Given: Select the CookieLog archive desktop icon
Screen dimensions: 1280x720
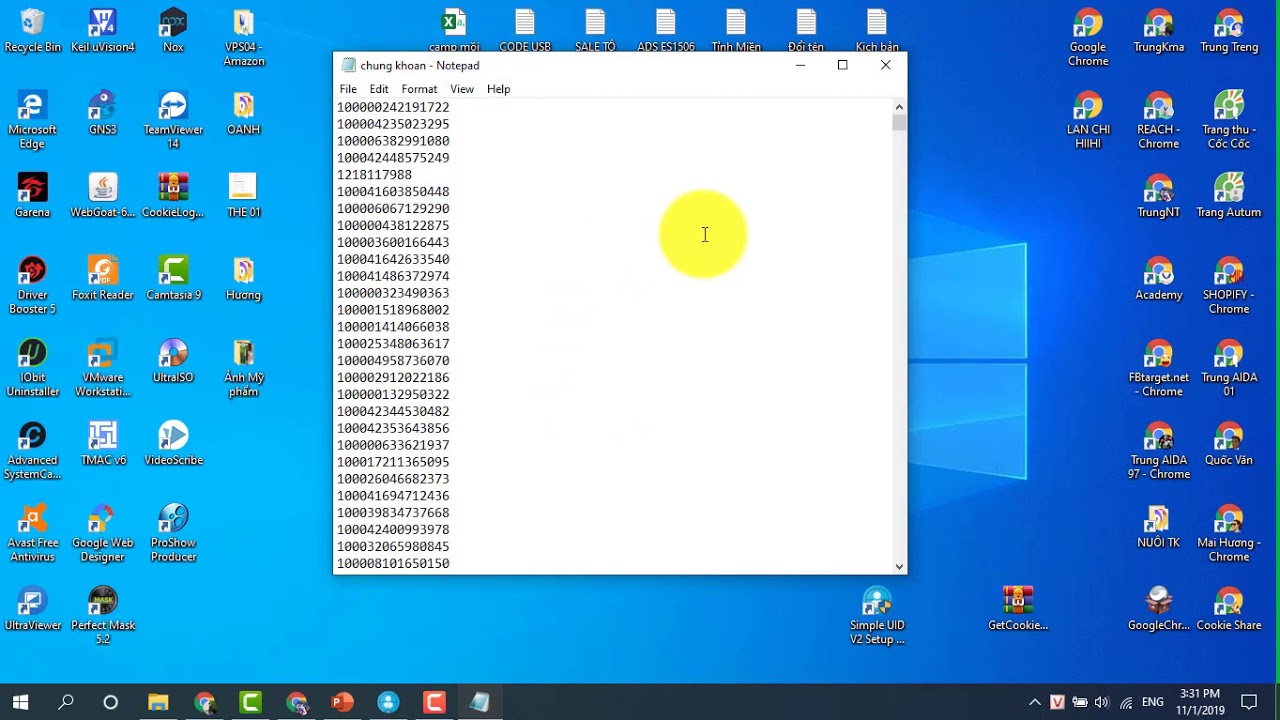Looking at the screenshot, I should (x=173, y=195).
